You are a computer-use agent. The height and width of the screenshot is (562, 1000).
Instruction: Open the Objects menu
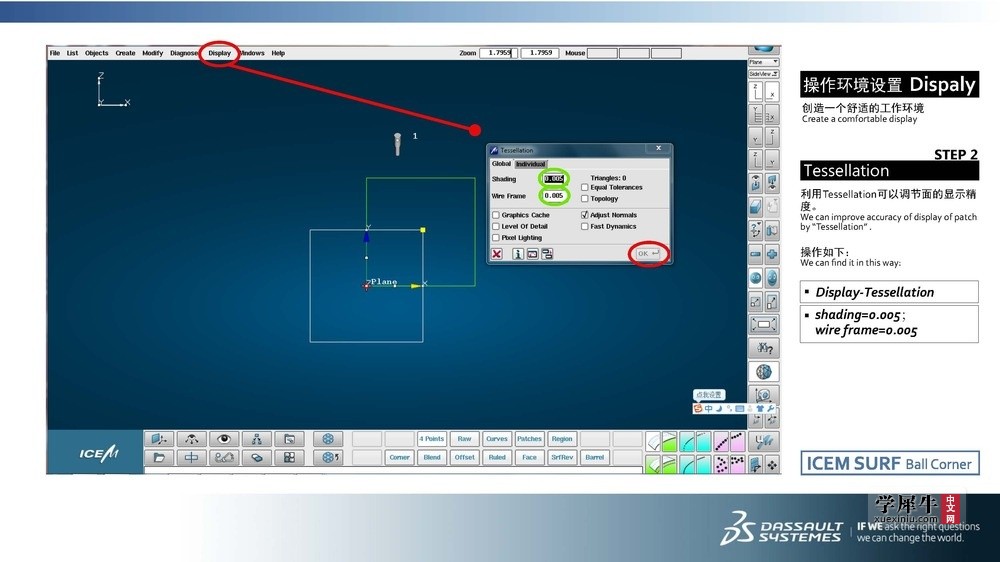click(x=96, y=54)
